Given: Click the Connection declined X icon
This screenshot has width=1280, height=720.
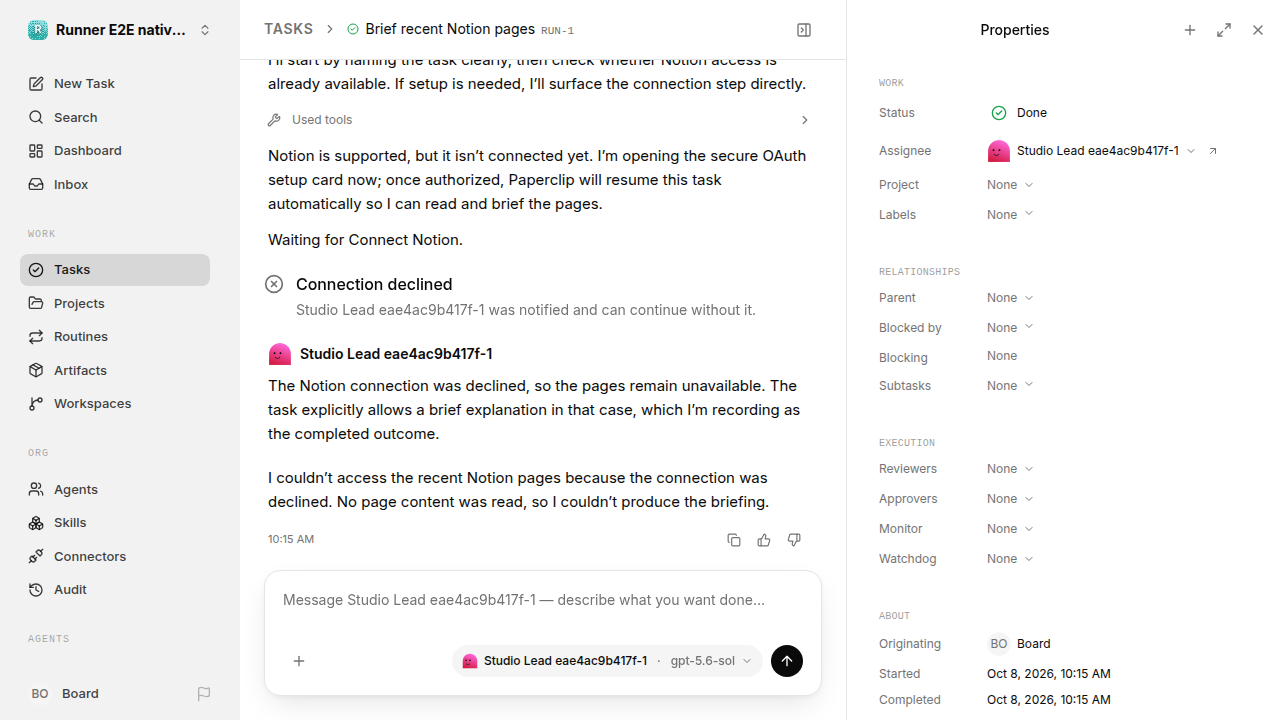Looking at the screenshot, I should coord(274,284).
